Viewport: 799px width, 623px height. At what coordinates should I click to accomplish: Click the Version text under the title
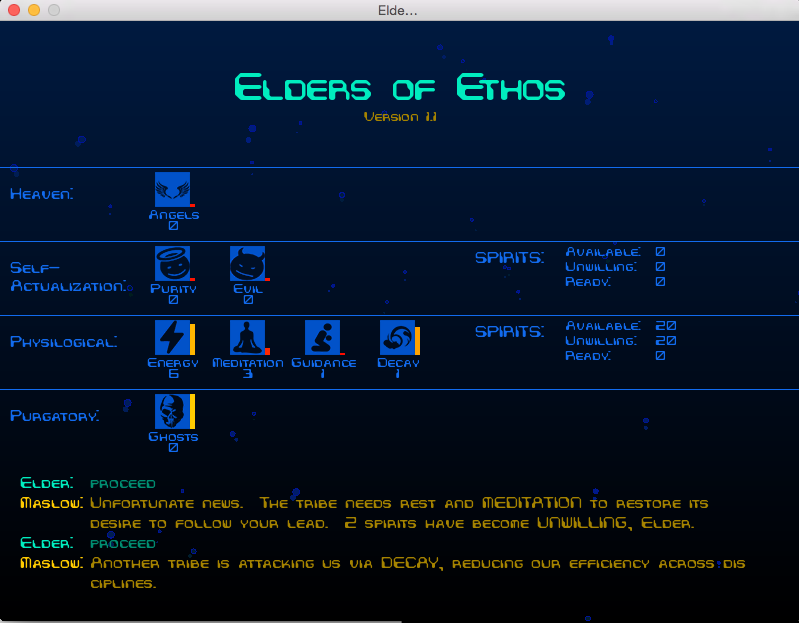pyautogui.click(x=400, y=117)
